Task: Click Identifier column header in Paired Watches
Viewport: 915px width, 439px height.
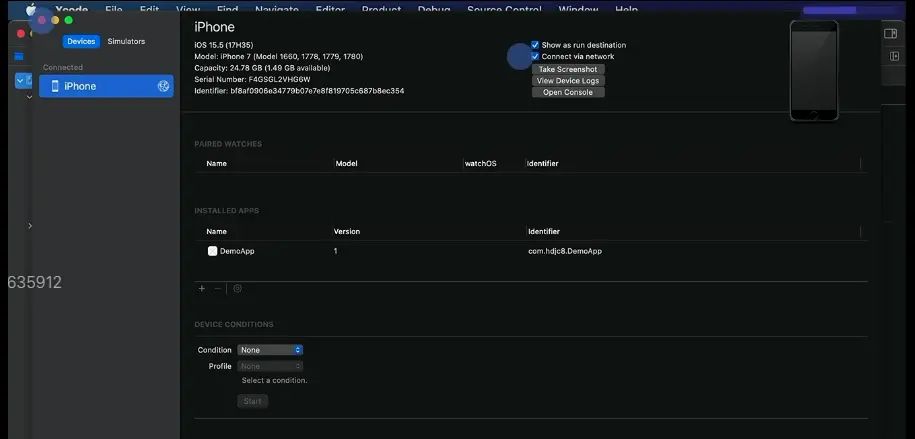Action: tap(543, 163)
